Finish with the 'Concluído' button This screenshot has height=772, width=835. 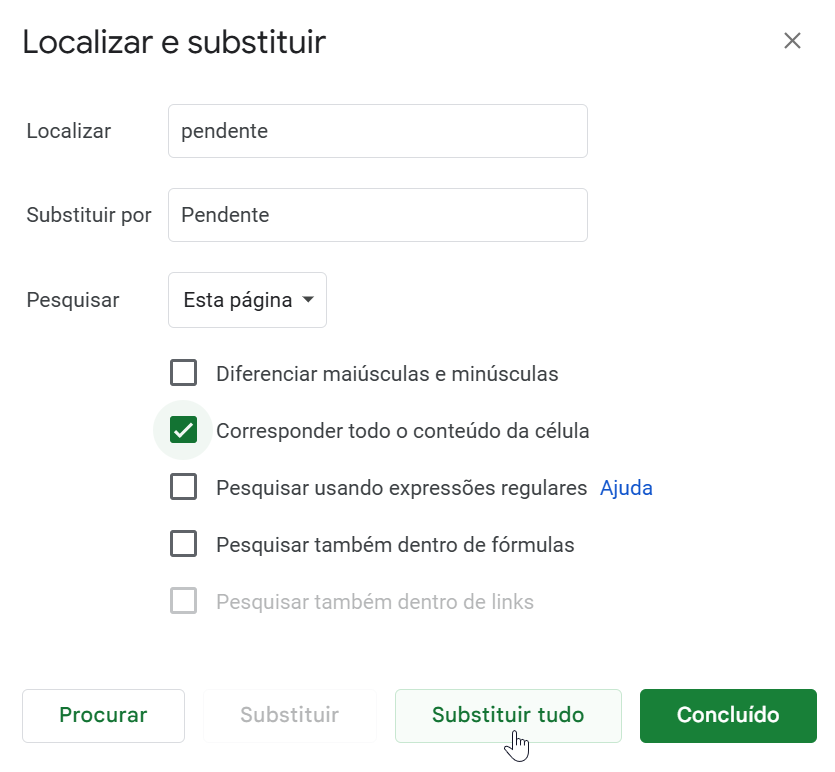click(x=728, y=715)
